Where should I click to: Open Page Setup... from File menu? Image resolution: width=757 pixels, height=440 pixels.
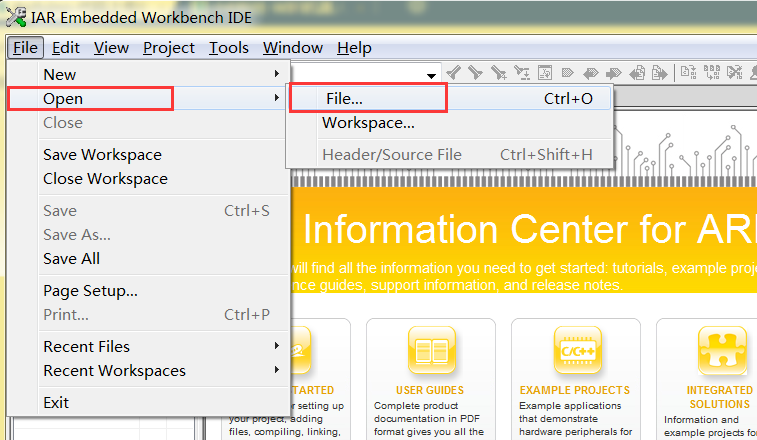(148, 291)
